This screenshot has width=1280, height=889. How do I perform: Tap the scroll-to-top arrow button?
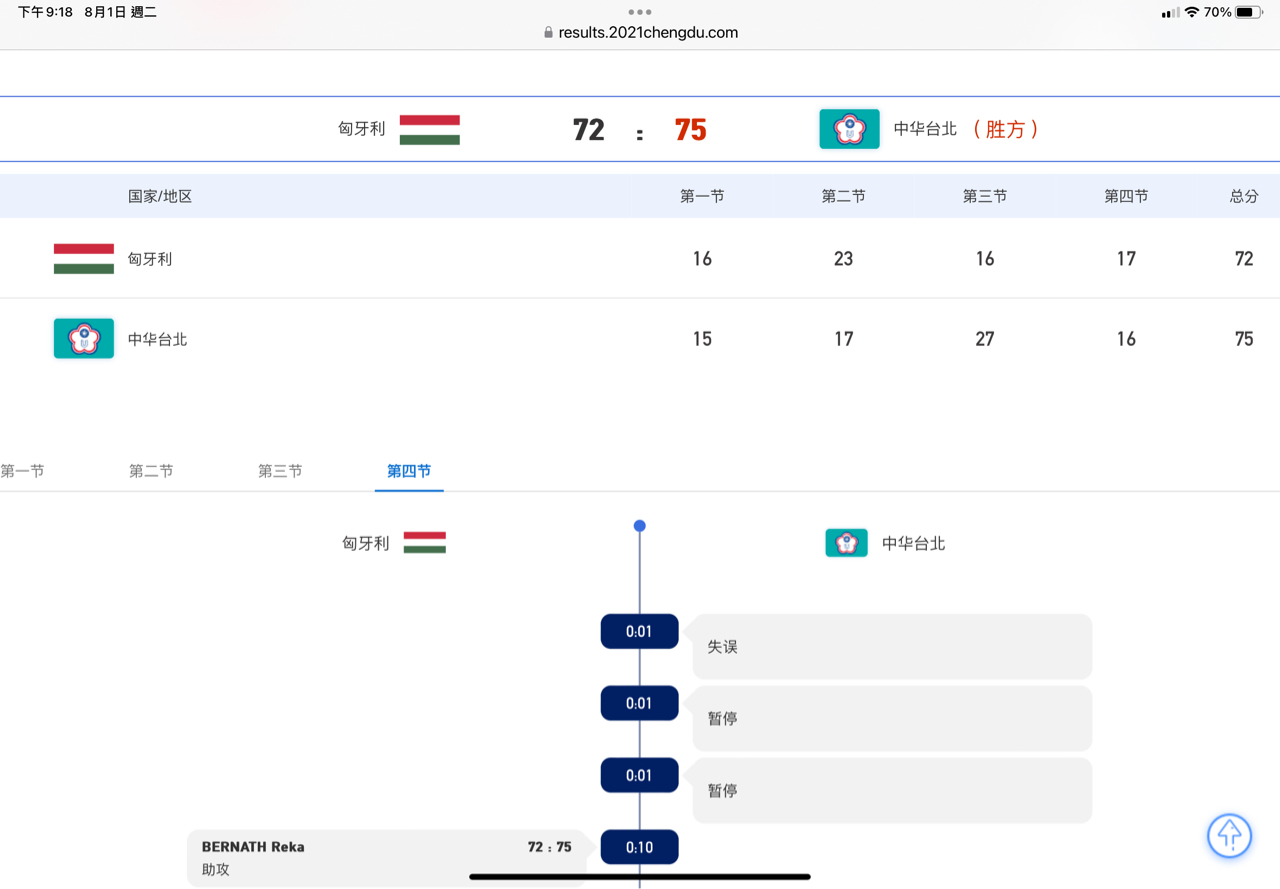(1229, 835)
